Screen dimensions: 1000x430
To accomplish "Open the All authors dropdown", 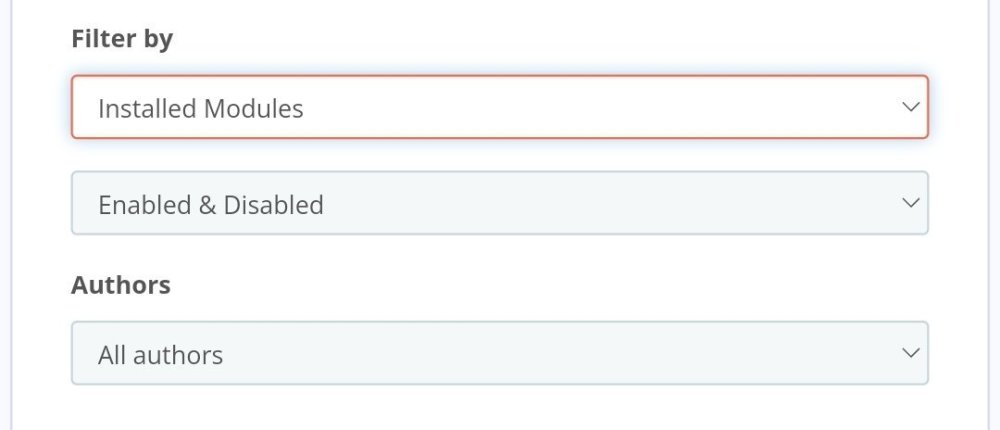I will pos(499,353).
